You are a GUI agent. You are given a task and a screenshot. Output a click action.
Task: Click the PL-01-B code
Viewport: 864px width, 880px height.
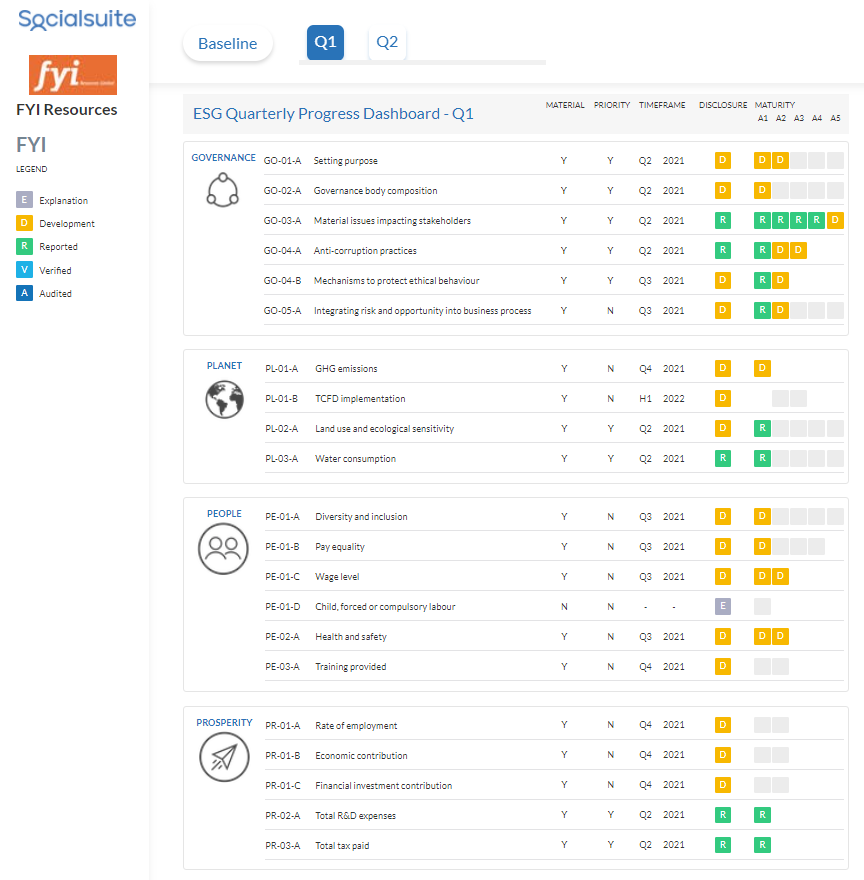pos(281,398)
